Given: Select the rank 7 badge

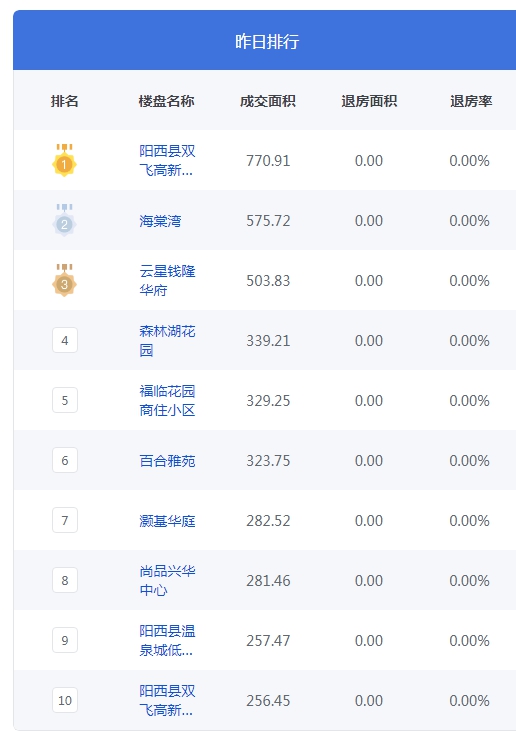Looking at the screenshot, I should tap(65, 520).
